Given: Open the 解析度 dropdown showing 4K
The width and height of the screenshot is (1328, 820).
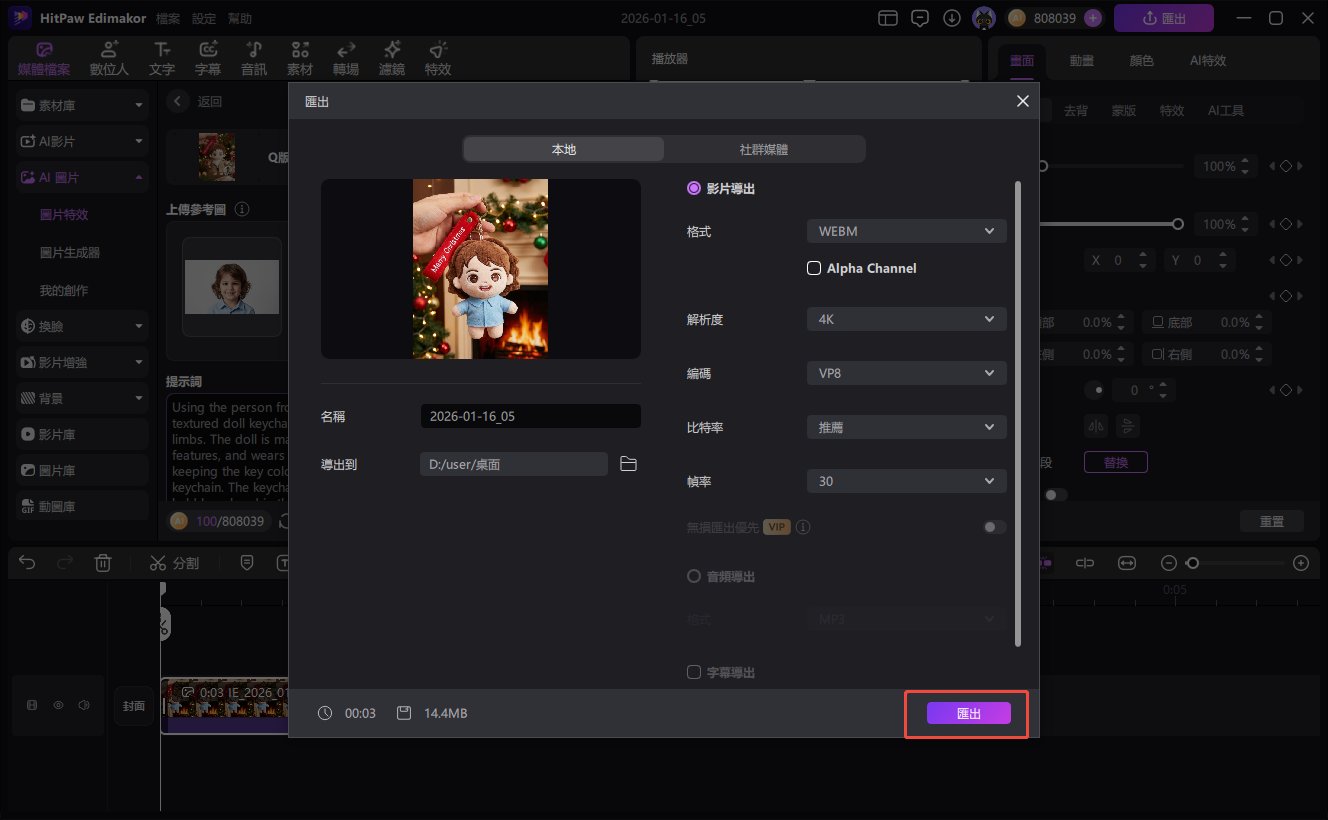Looking at the screenshot, I should 905,318.
